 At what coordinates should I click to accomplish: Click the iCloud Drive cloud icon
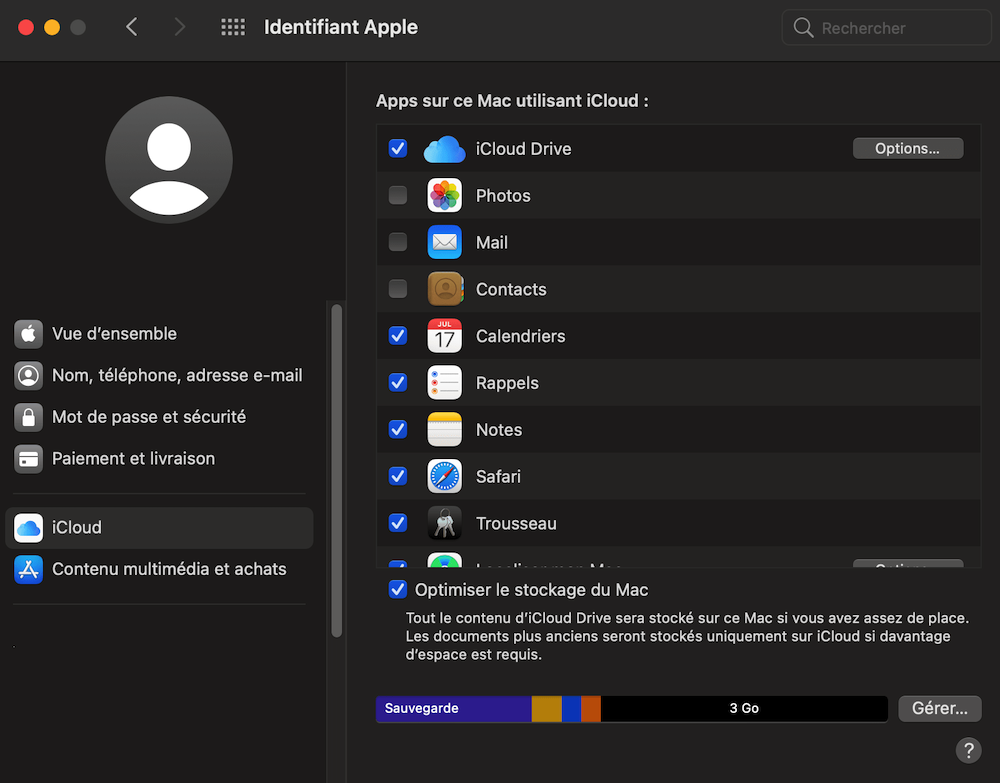point(445,149)
